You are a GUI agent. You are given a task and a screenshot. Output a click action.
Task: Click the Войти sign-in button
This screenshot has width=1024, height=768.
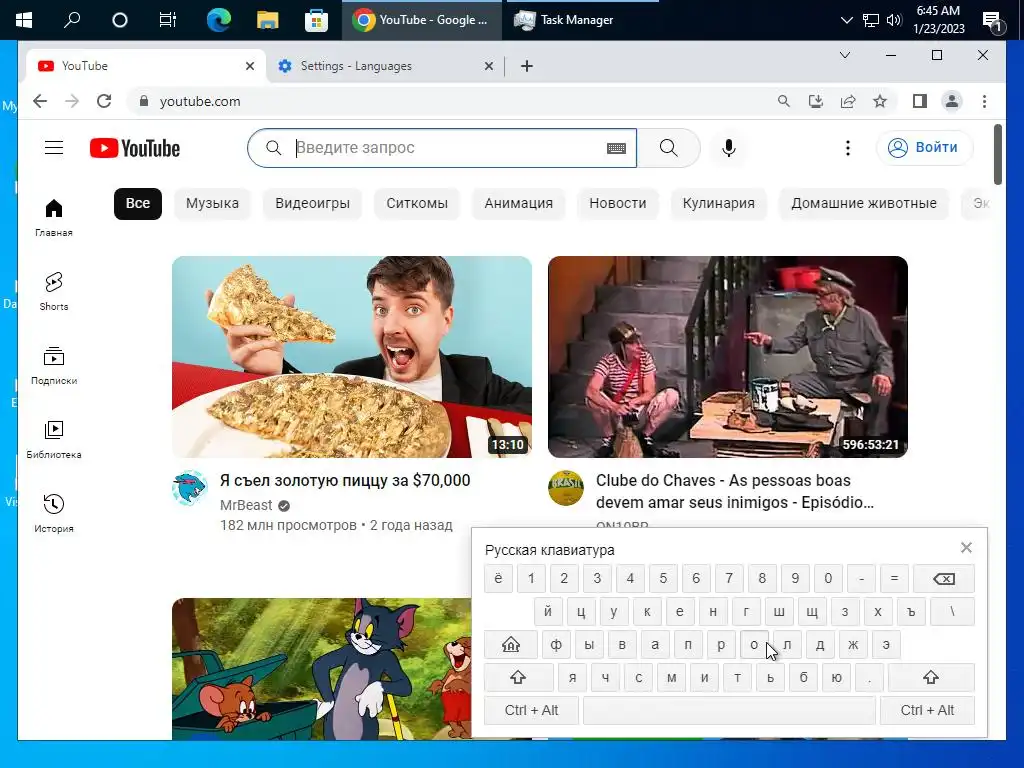click(924, 148)
